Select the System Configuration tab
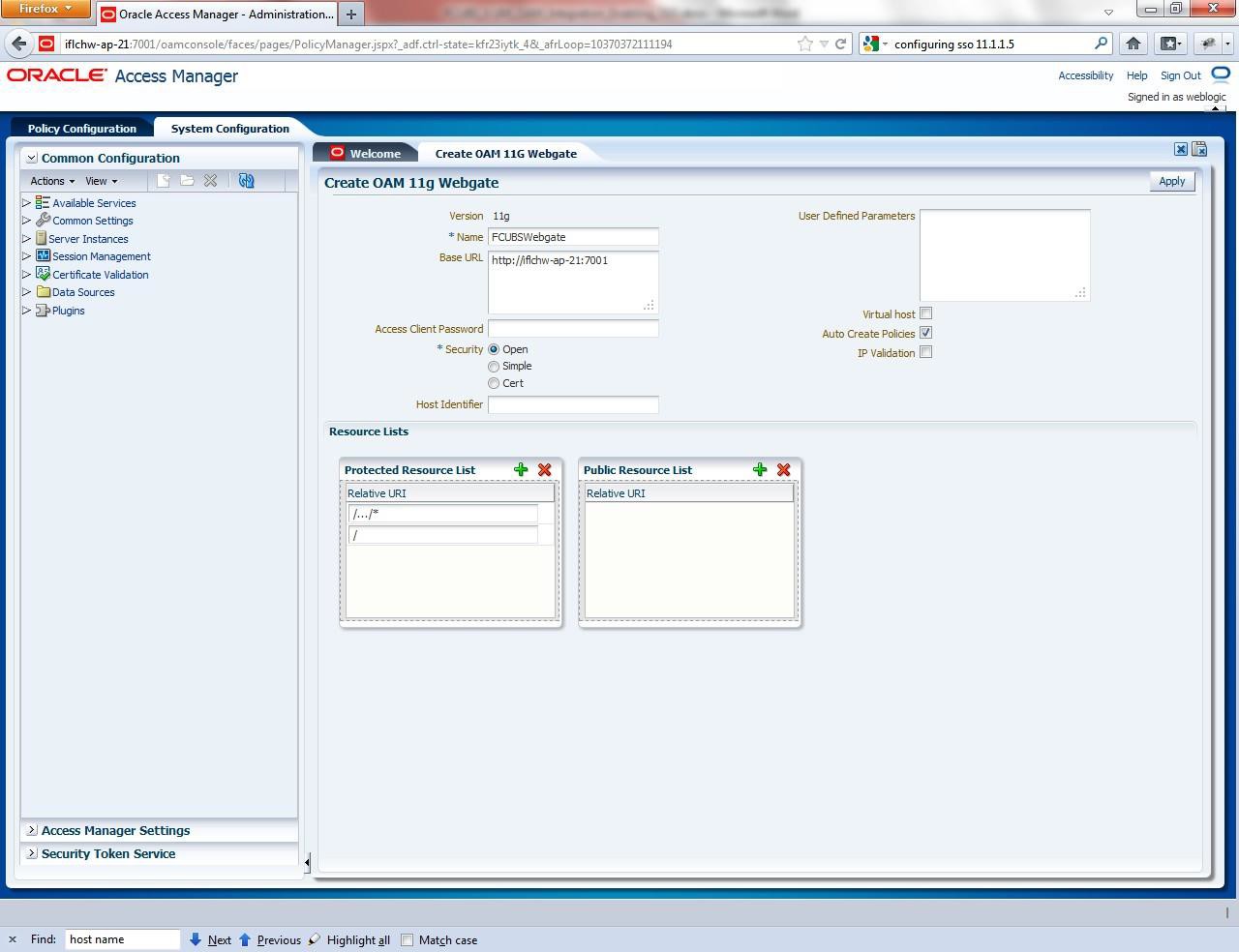The image size is (1239, 952). coord(229,128)
